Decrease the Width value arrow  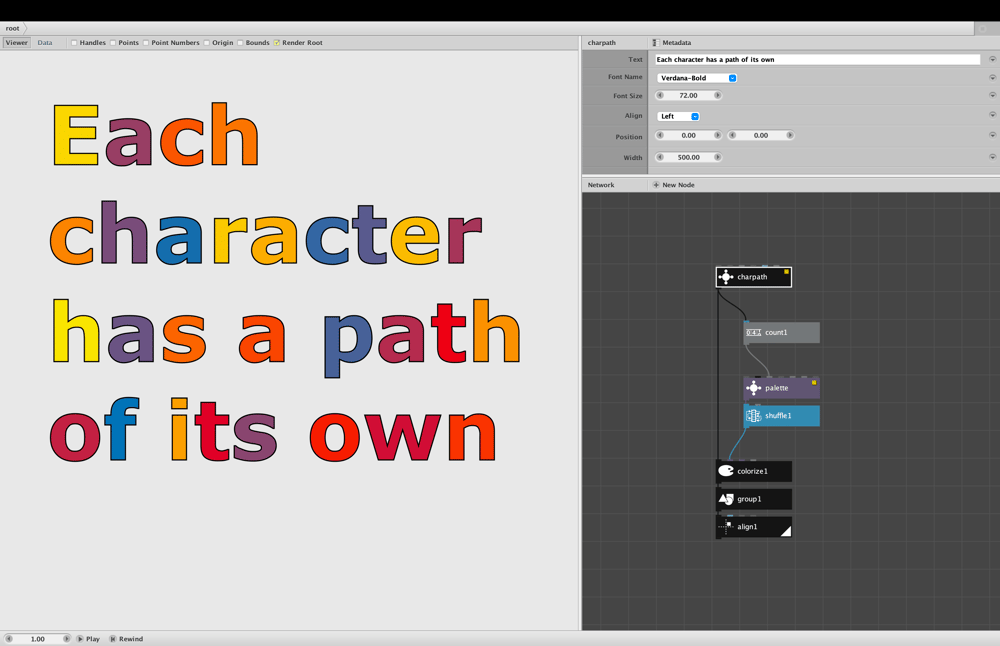tap(660, 158)
